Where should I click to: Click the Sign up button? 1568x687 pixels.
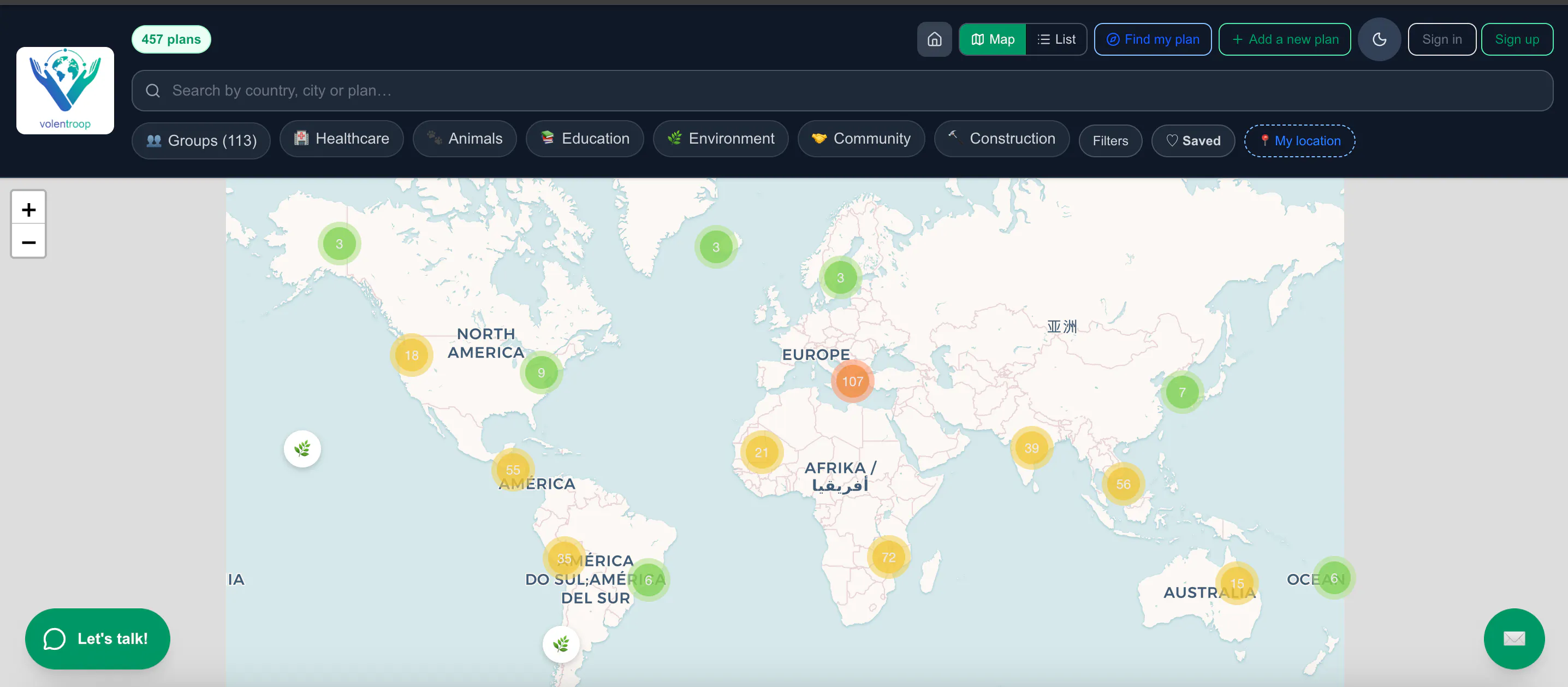1517,39
